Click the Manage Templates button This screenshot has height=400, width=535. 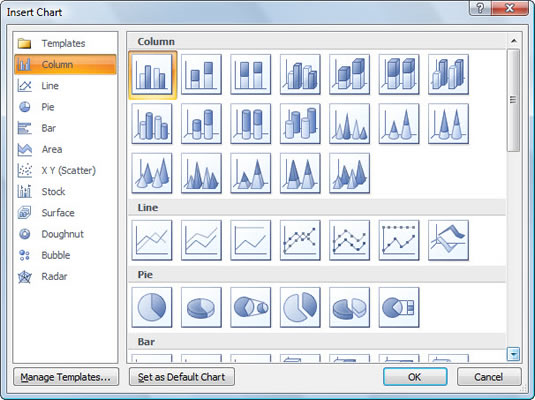(x=66, y=377)
